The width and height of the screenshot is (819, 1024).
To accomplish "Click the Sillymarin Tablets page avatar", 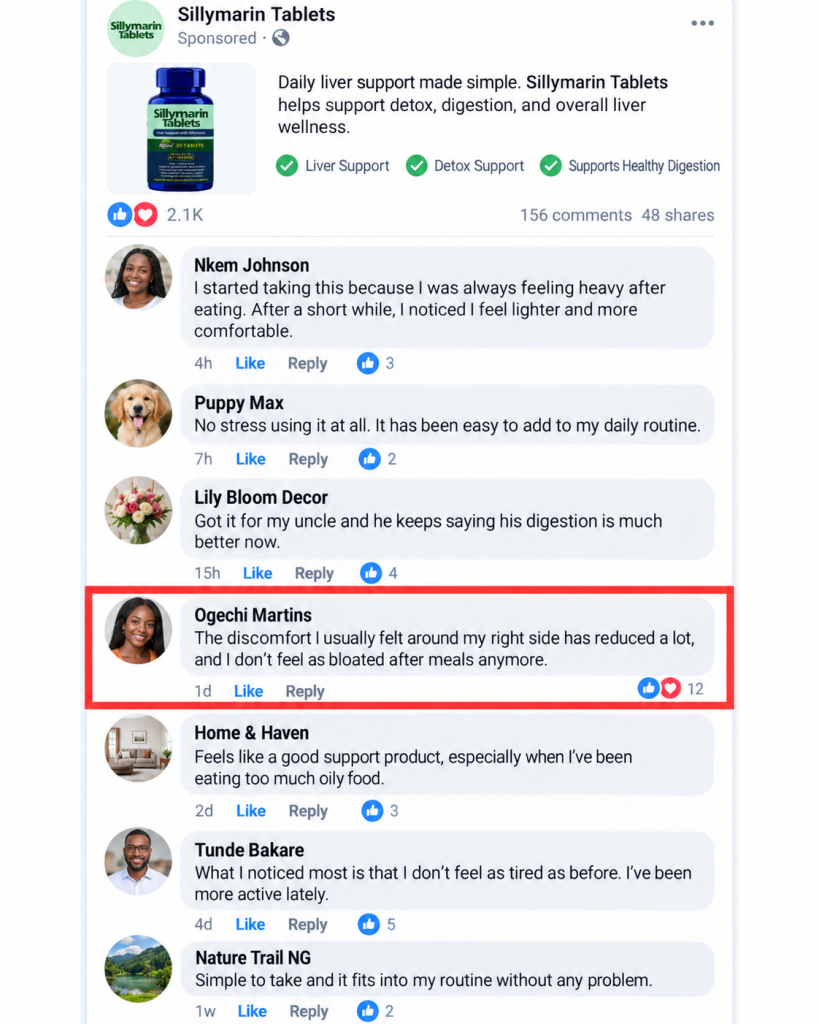I will [x=136, y=29].
